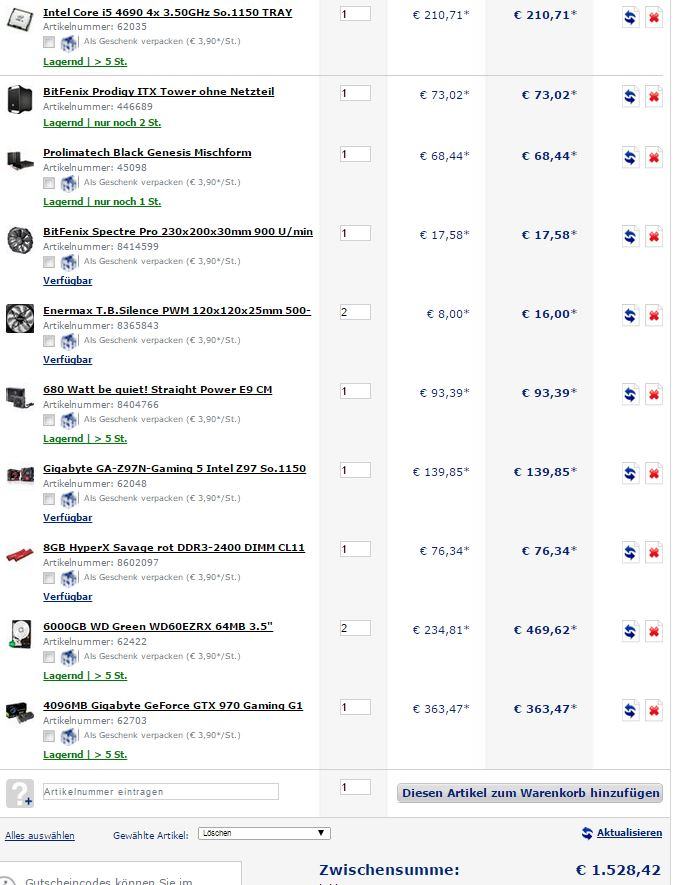The height and width of the screenshot is (885, 674).
Task: Click gift wrap icon for HyperX Savage RAM
Action: 69,578
